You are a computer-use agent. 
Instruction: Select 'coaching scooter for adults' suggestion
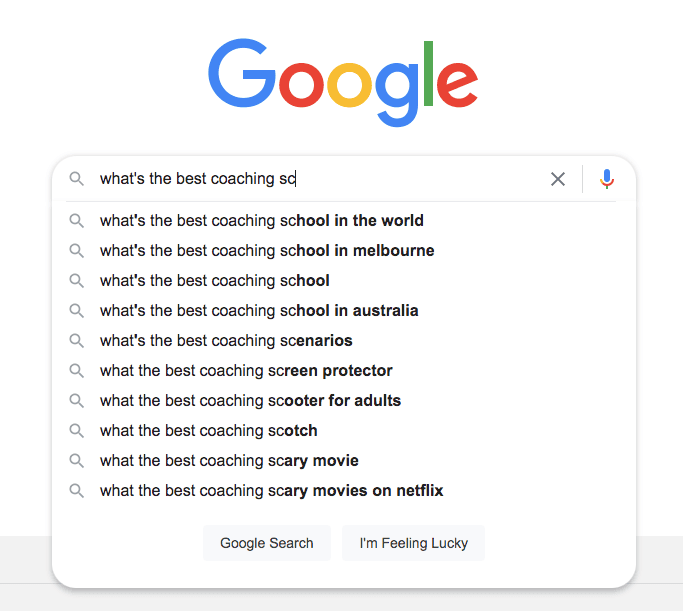coord(250,401)
